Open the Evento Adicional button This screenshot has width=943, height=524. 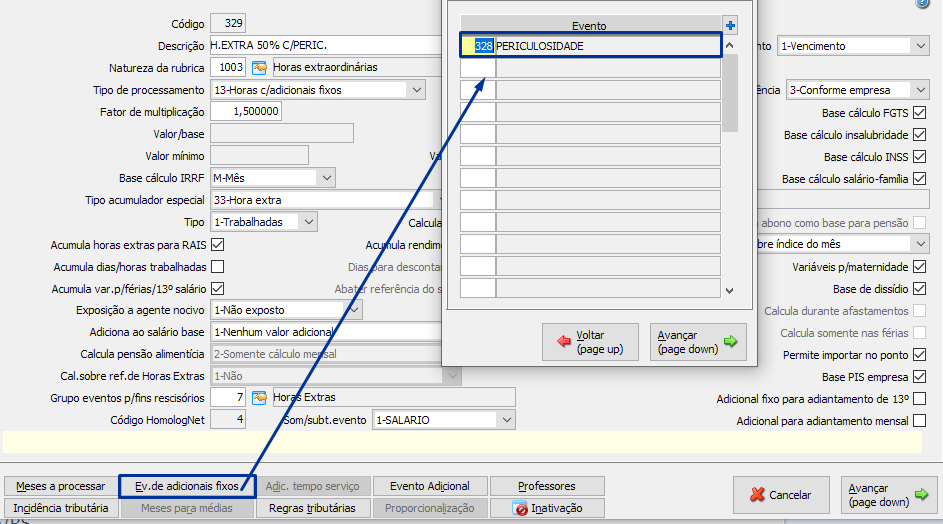(x=429, y=486)
